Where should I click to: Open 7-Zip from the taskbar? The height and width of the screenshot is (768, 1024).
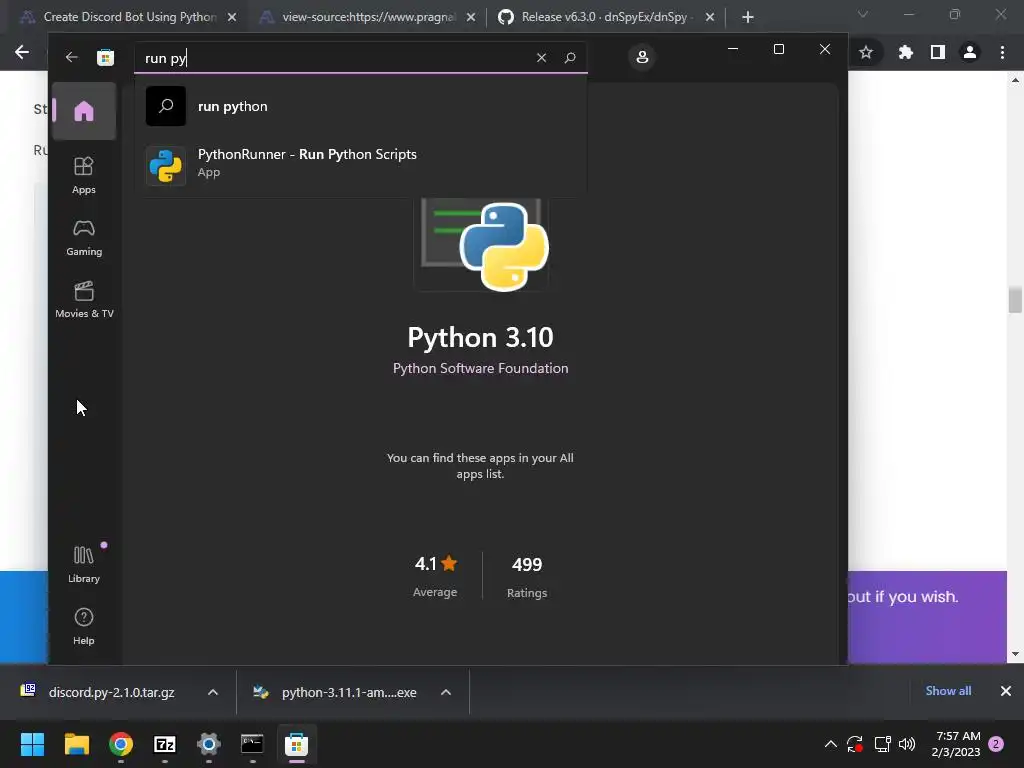coord(165,744)
